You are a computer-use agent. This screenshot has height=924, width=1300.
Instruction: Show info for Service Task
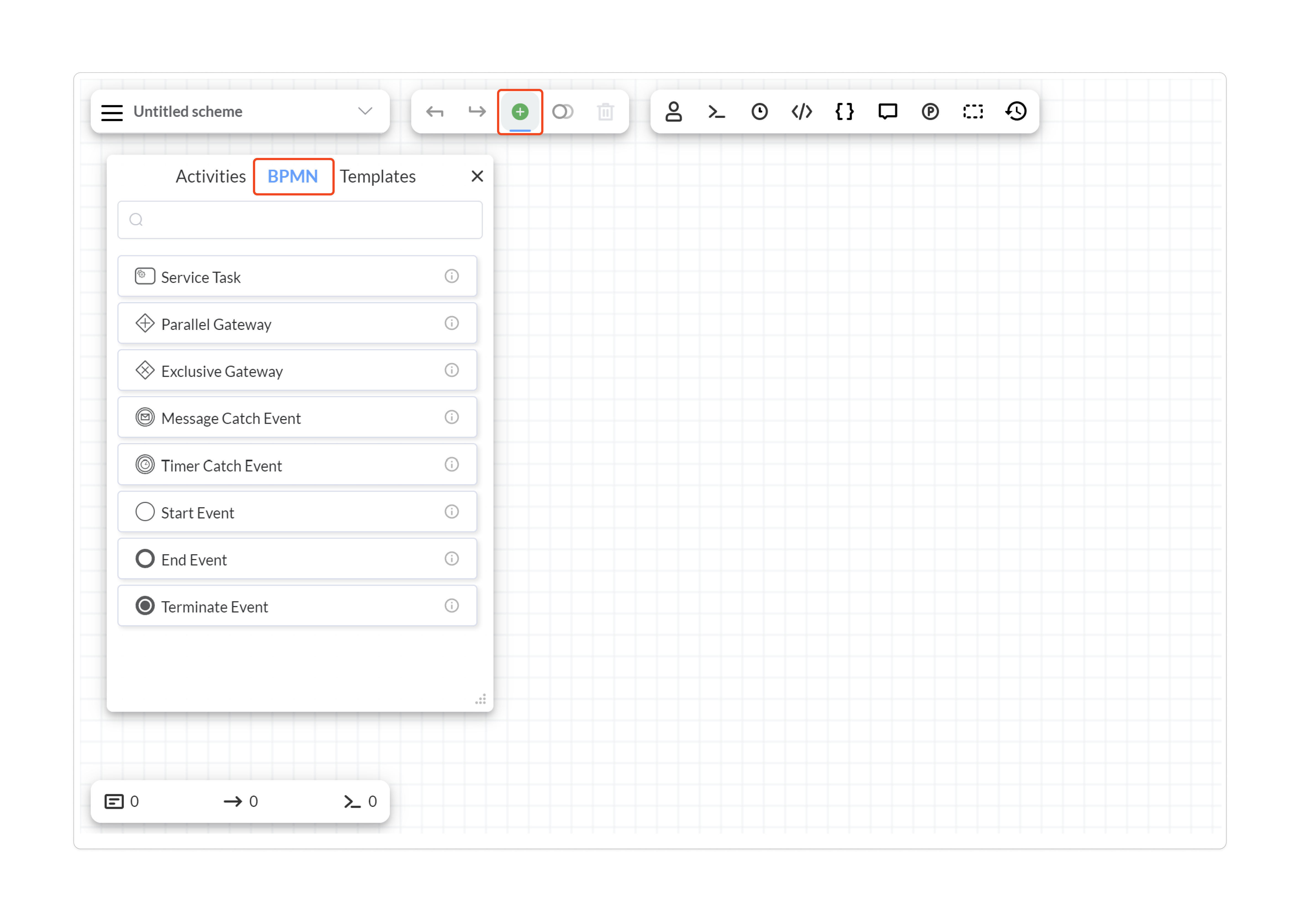pos(452,276)
